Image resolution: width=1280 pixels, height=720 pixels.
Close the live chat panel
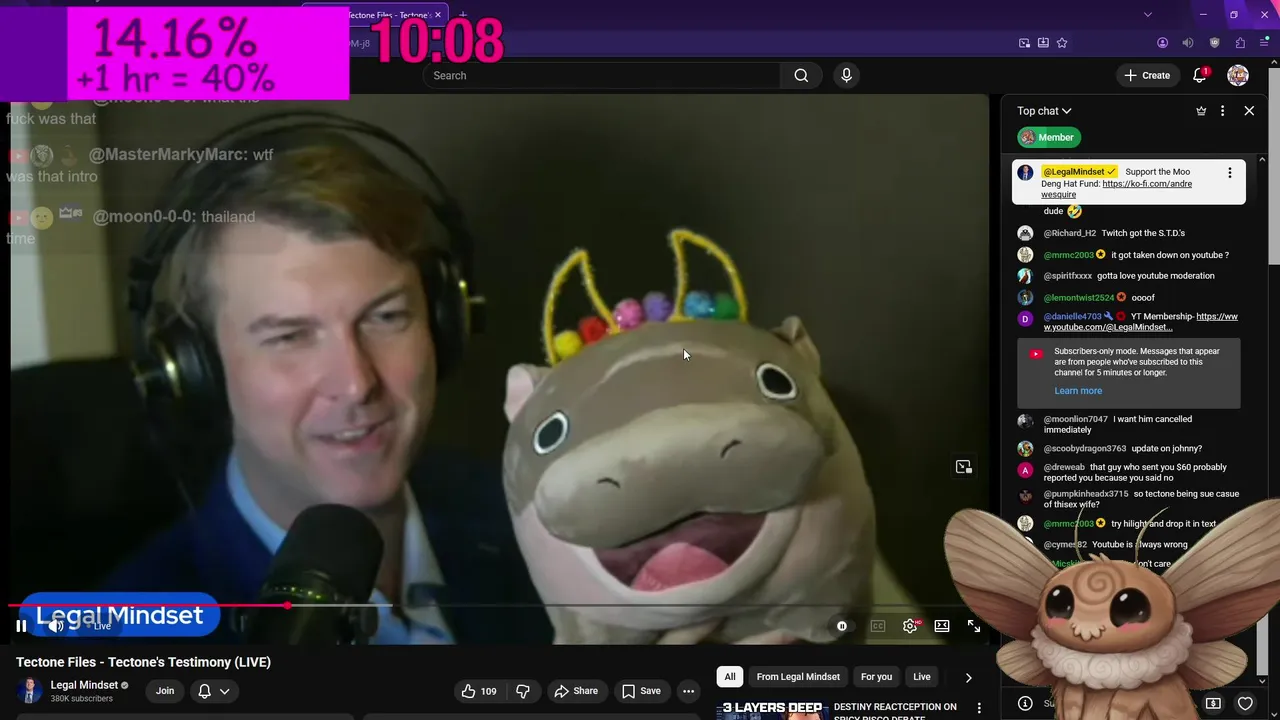tap(1249, 111)
